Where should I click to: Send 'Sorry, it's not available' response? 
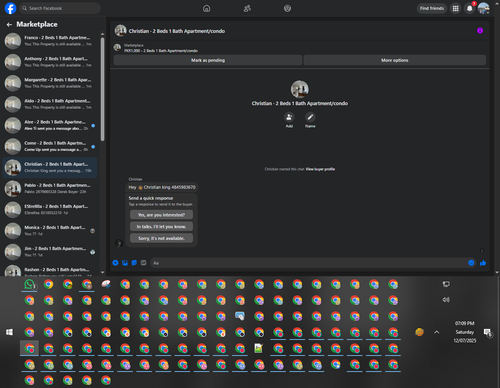161,238
